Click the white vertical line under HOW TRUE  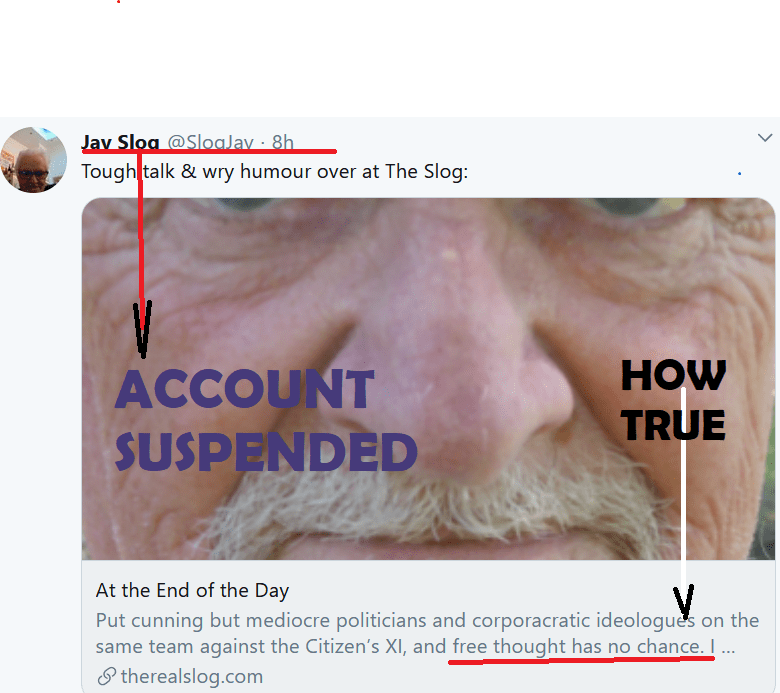[x=683, y=490]
